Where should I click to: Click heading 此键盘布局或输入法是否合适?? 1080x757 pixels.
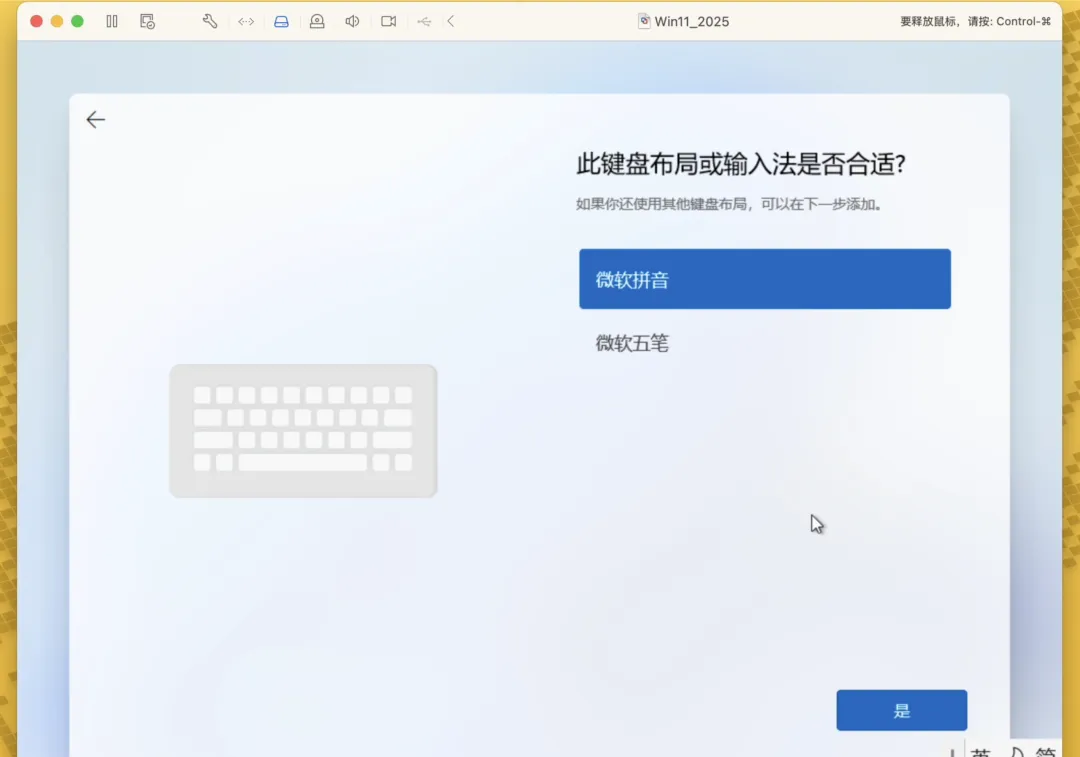(740, 164)
